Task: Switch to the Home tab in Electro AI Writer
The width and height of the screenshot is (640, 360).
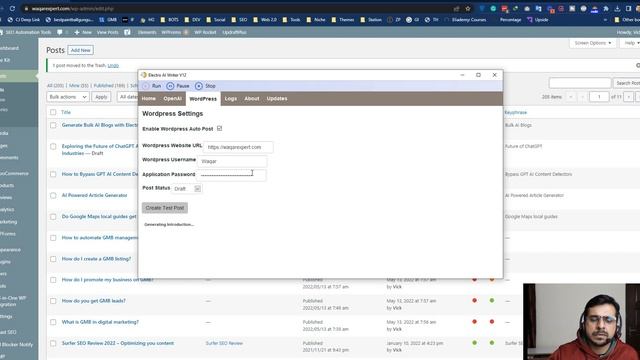Action: [149, 98]
